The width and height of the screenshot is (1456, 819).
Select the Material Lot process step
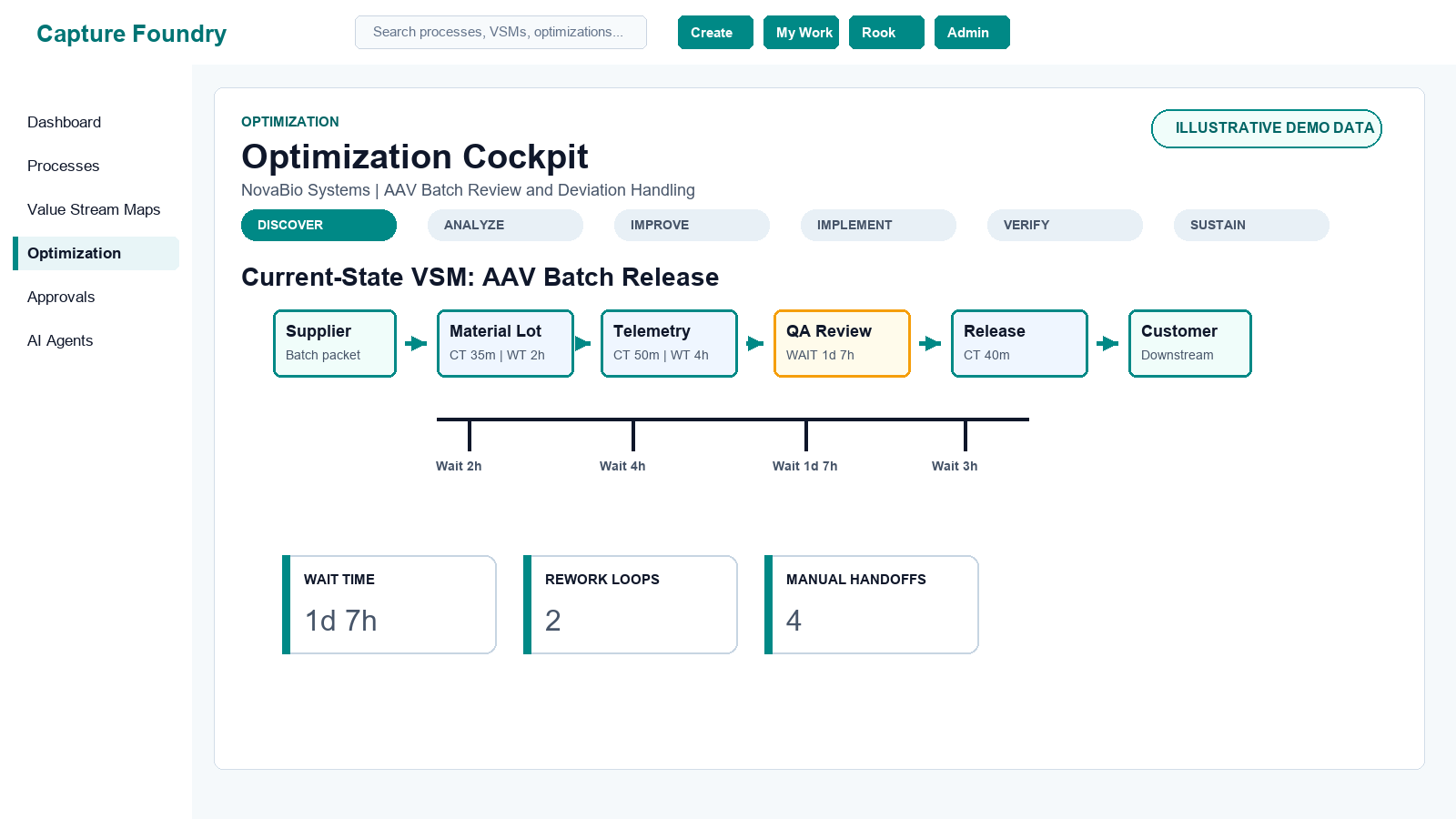pyautogui.click(x=505, y=343)
